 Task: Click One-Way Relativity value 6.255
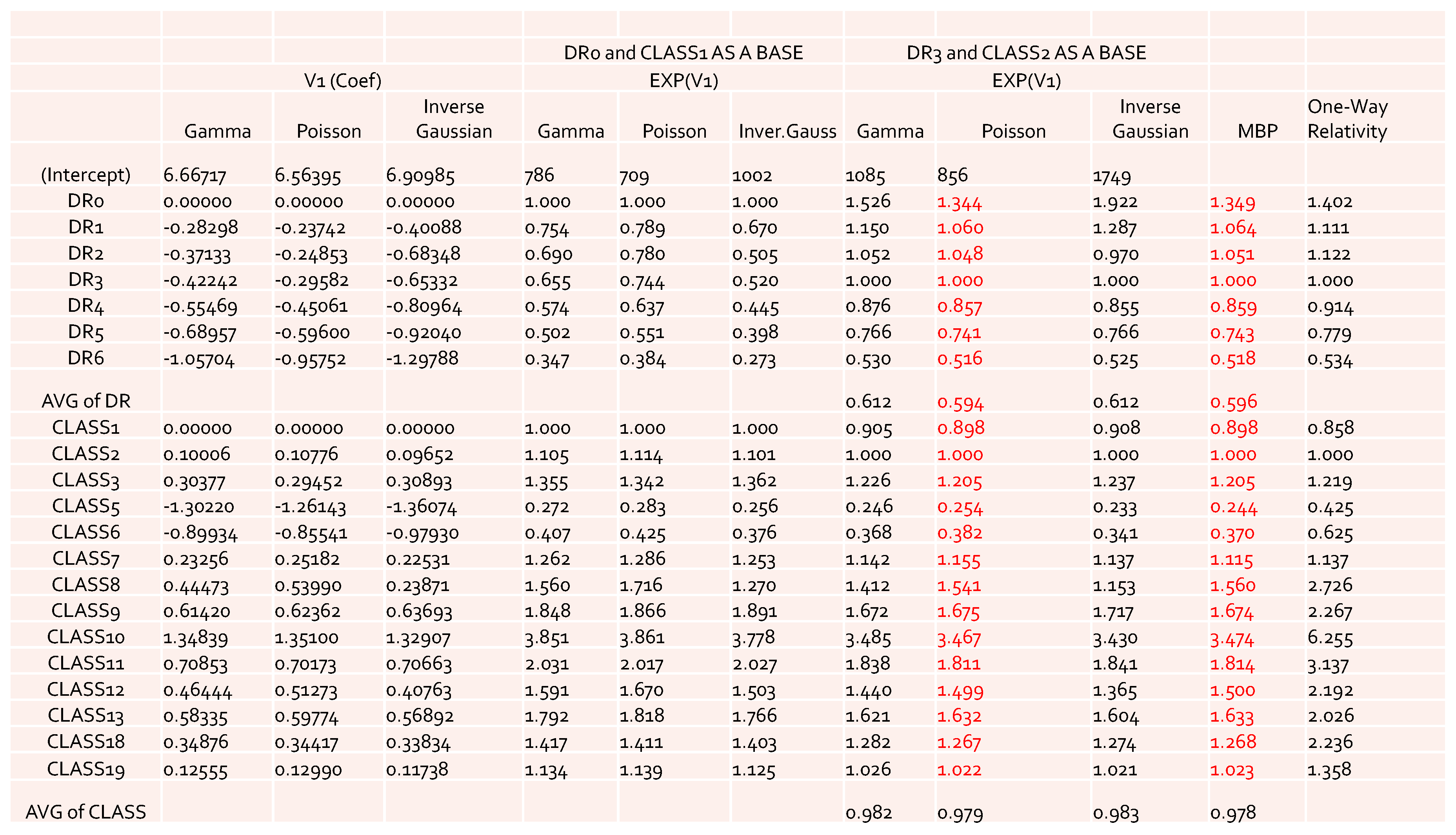tap(1331, 638)
